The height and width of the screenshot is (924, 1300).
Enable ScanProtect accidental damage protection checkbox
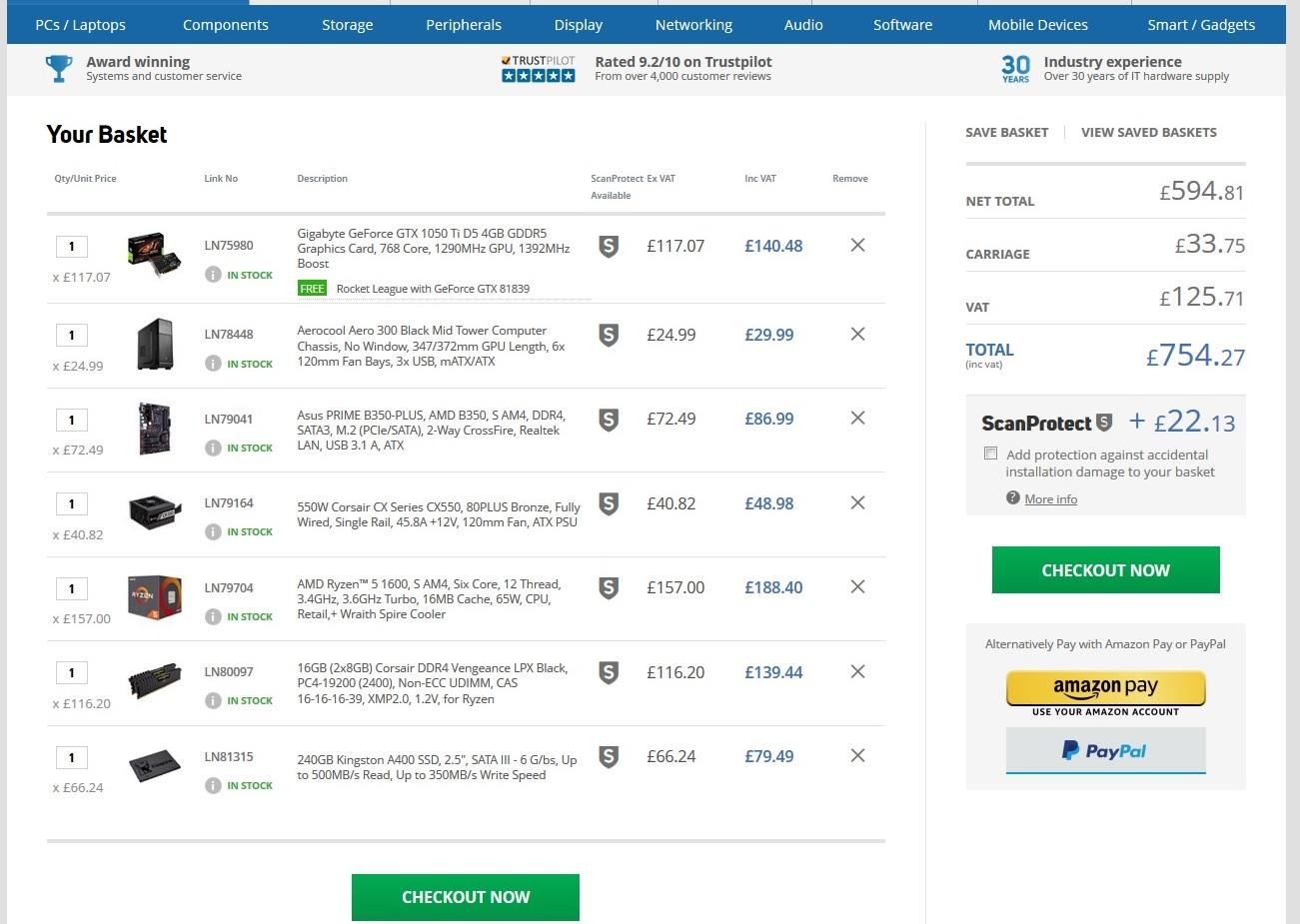pos(991,454)
